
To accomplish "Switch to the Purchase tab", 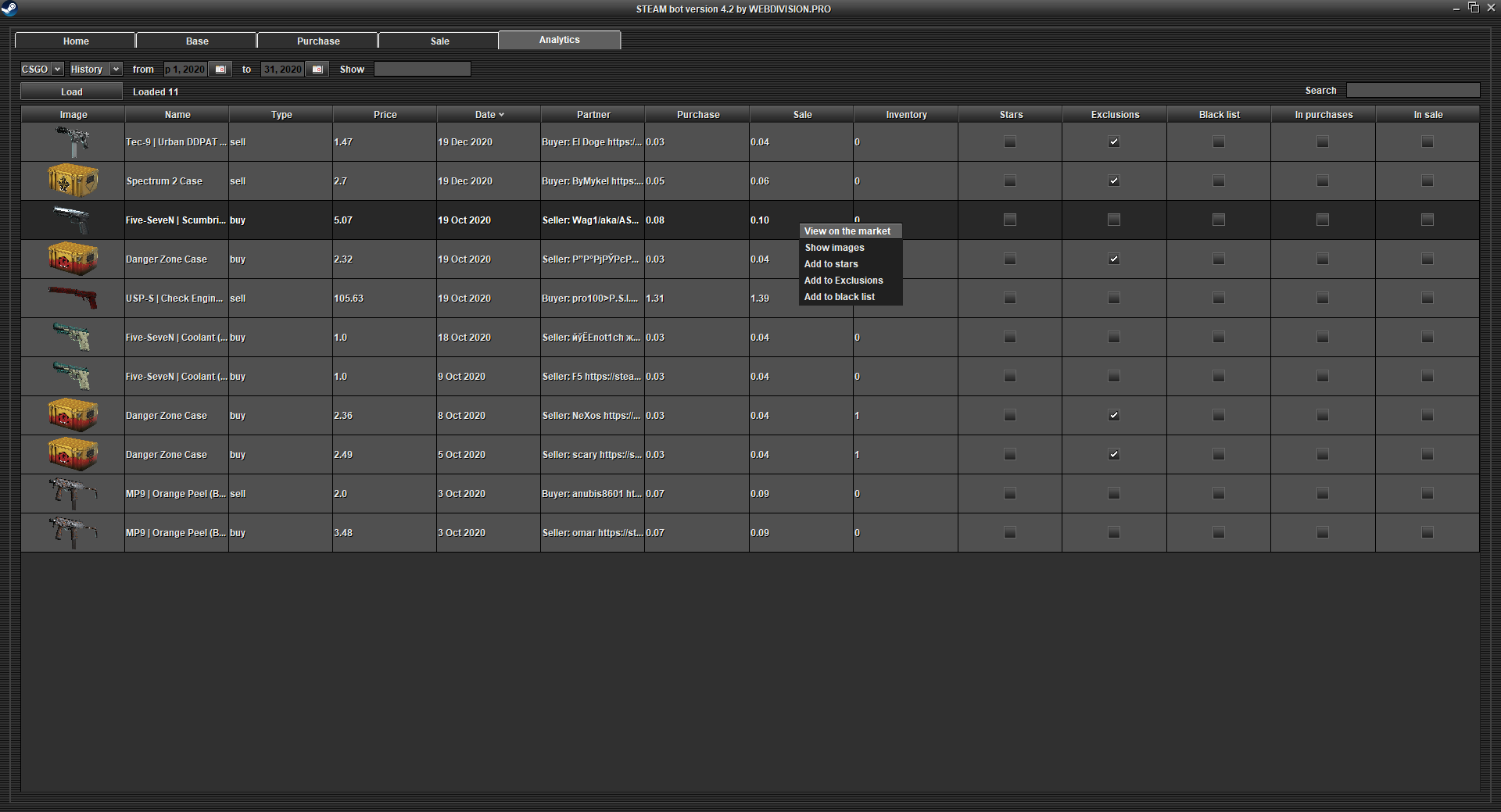I will click(x=318, y=41).
